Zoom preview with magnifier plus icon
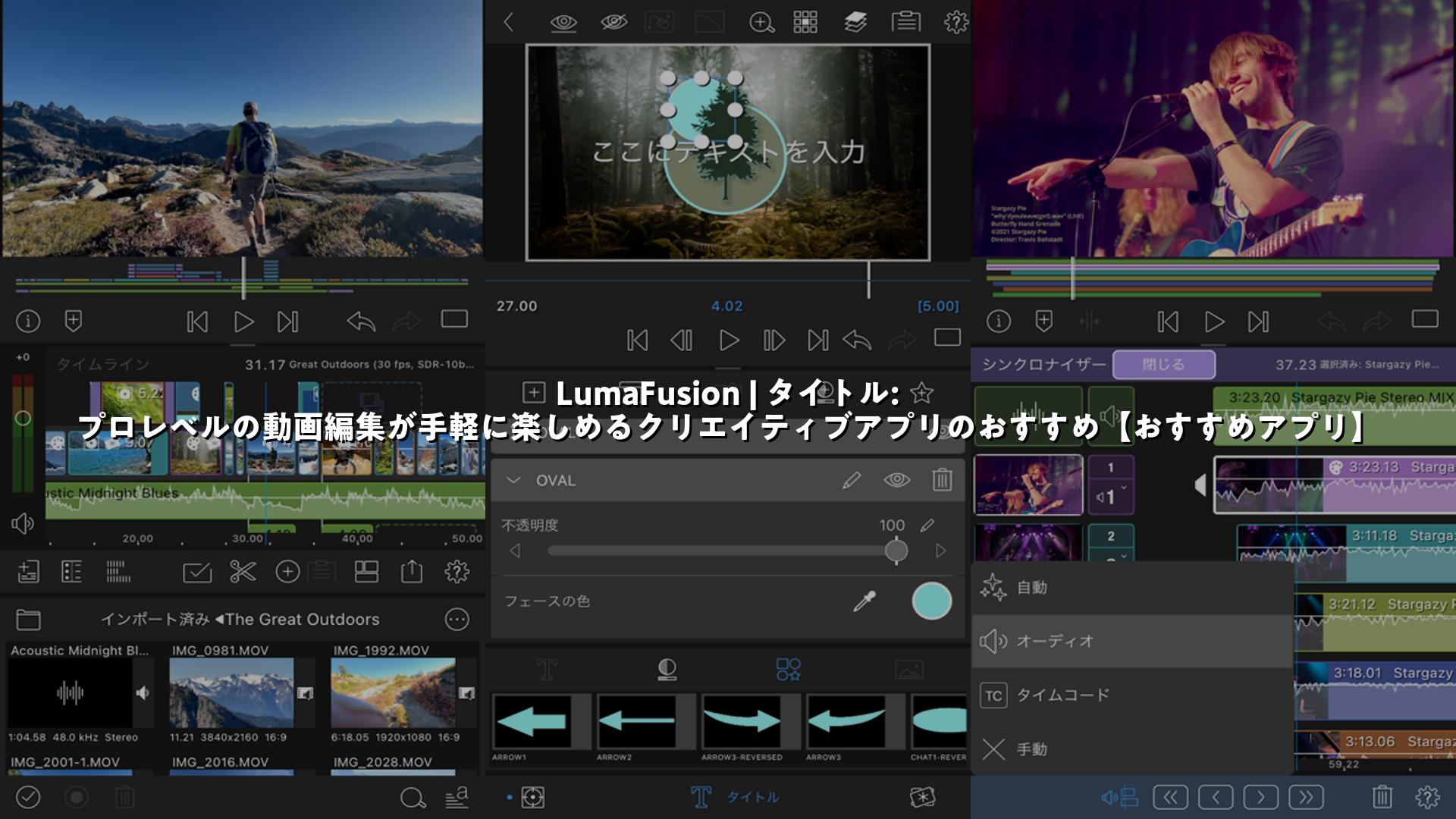The image size is (1456, 819). click(761, 22)
